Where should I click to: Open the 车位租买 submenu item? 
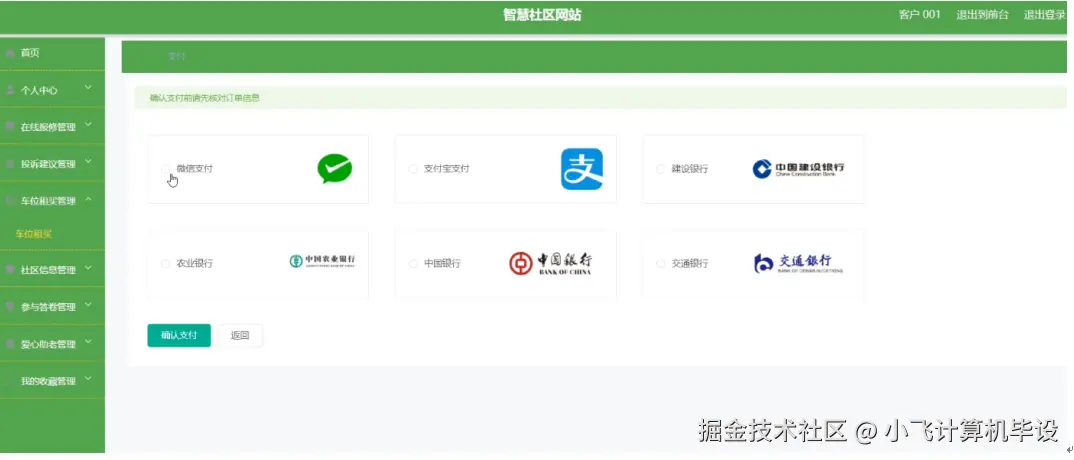34,234
